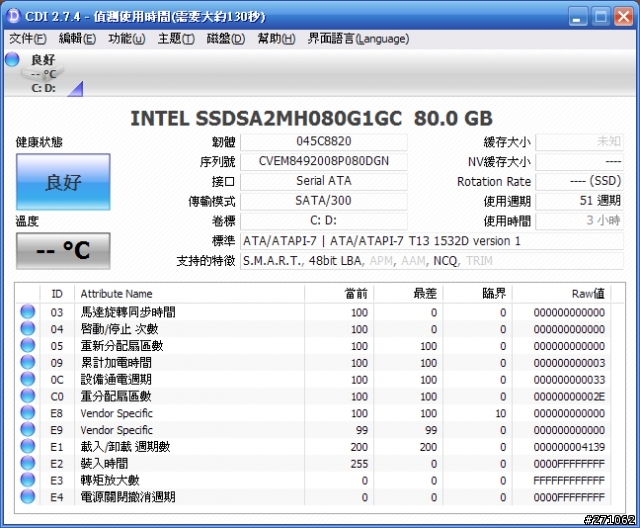Click the -- °C temperature button
Viewport: 640px width, 528px height.
click(x=63, y=251)
